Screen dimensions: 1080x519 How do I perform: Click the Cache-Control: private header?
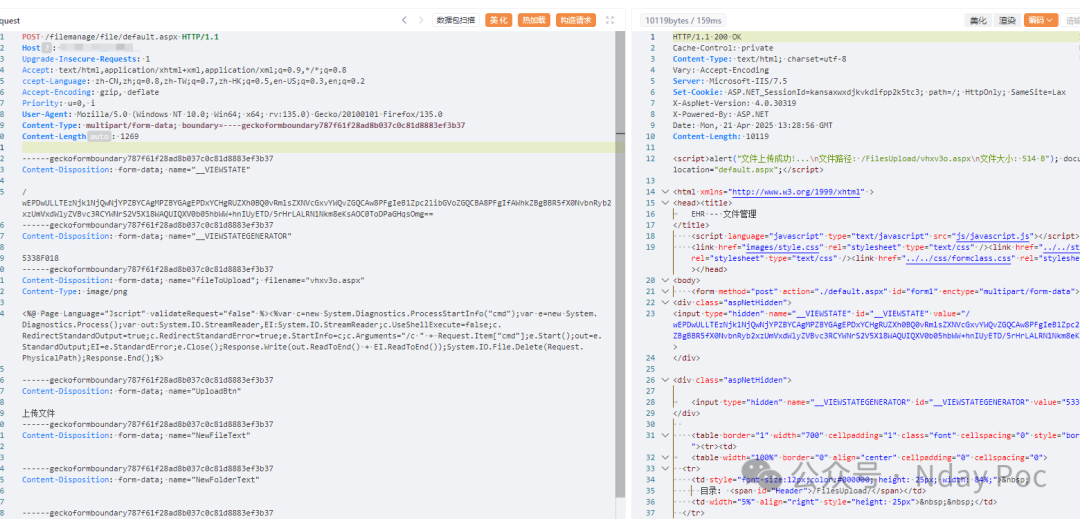point(723,48)
